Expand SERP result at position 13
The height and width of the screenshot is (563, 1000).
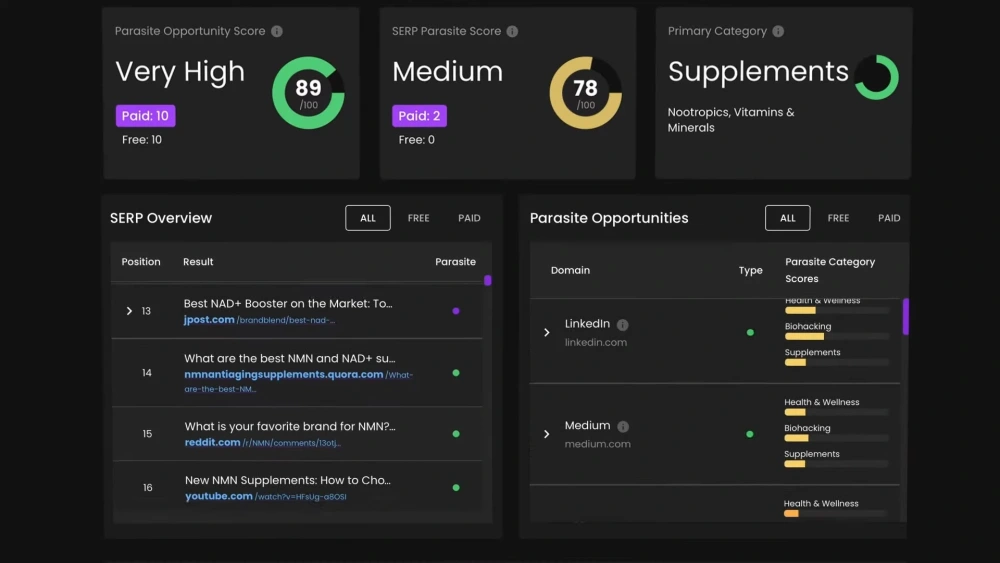coord(129,311)
